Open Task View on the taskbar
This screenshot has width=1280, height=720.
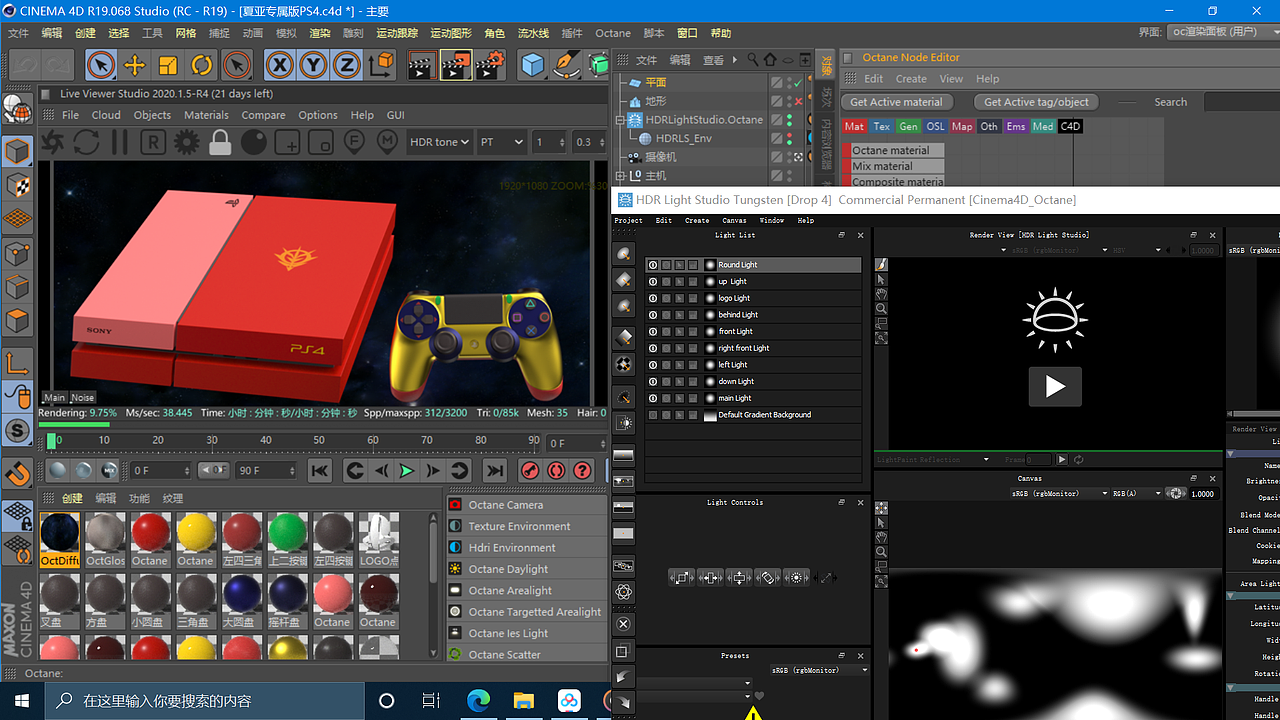[x=431, y=701]
